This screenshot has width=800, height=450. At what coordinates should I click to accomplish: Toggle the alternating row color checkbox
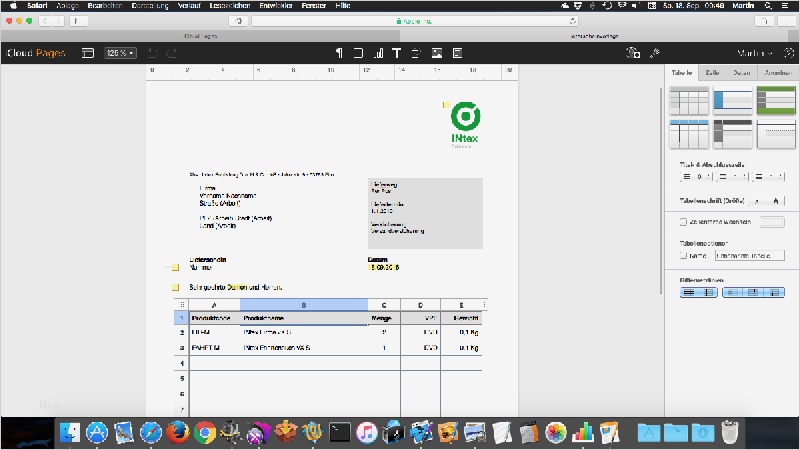coord(683,222)
